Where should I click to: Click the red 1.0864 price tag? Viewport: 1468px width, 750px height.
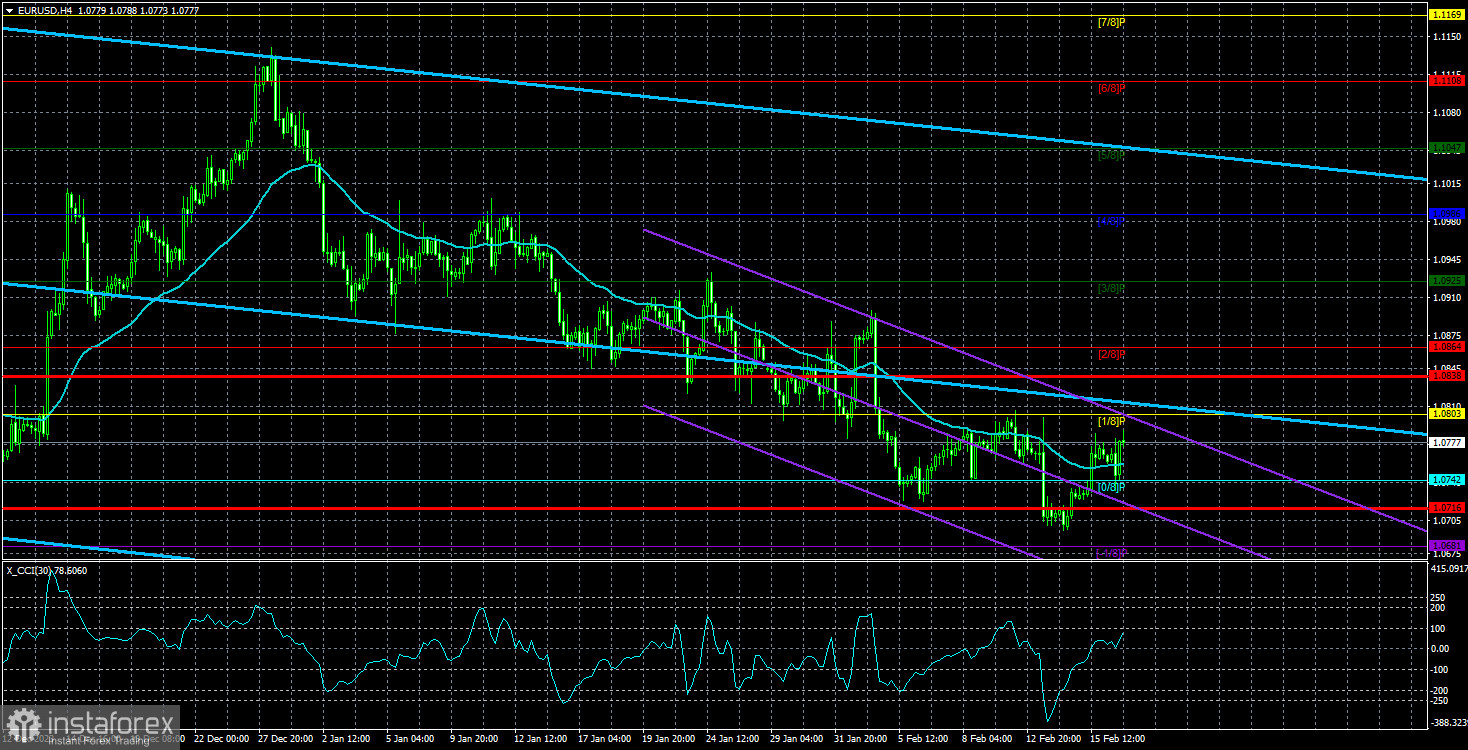click(x=1447, y=347)
